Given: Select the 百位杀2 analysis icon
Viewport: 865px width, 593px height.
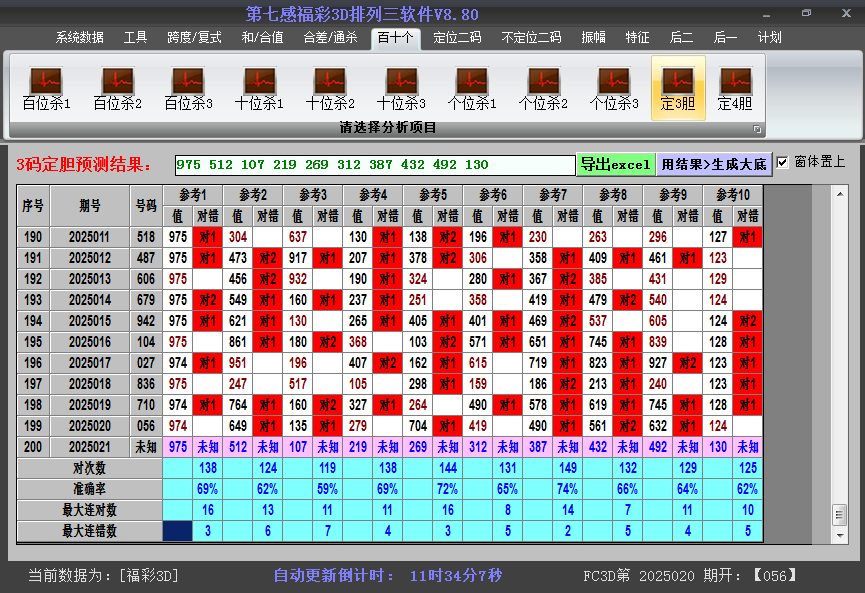Looking at the screenshot, I should click(x=117, y=88).
